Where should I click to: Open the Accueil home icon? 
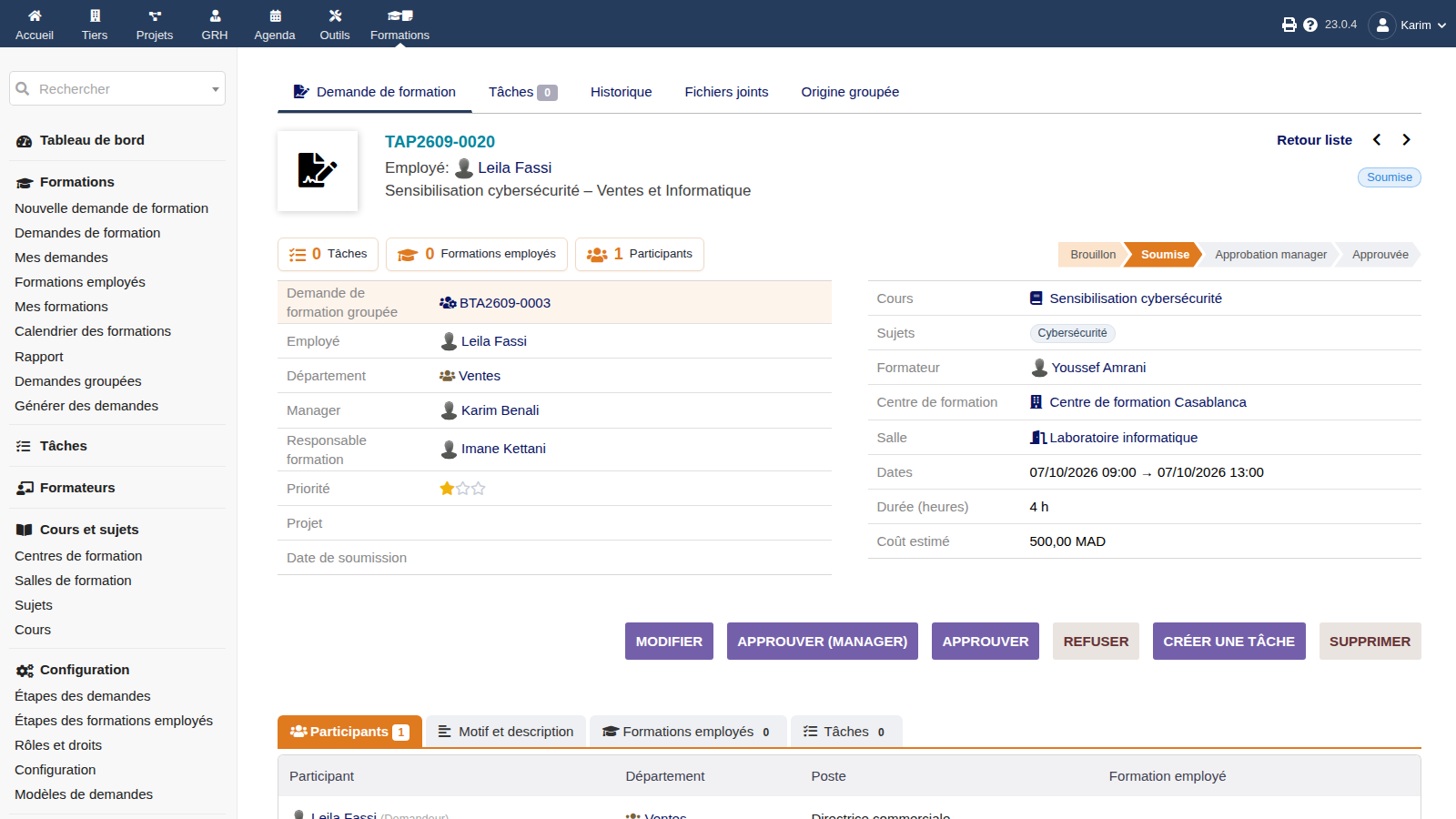(x=35, y=15)
